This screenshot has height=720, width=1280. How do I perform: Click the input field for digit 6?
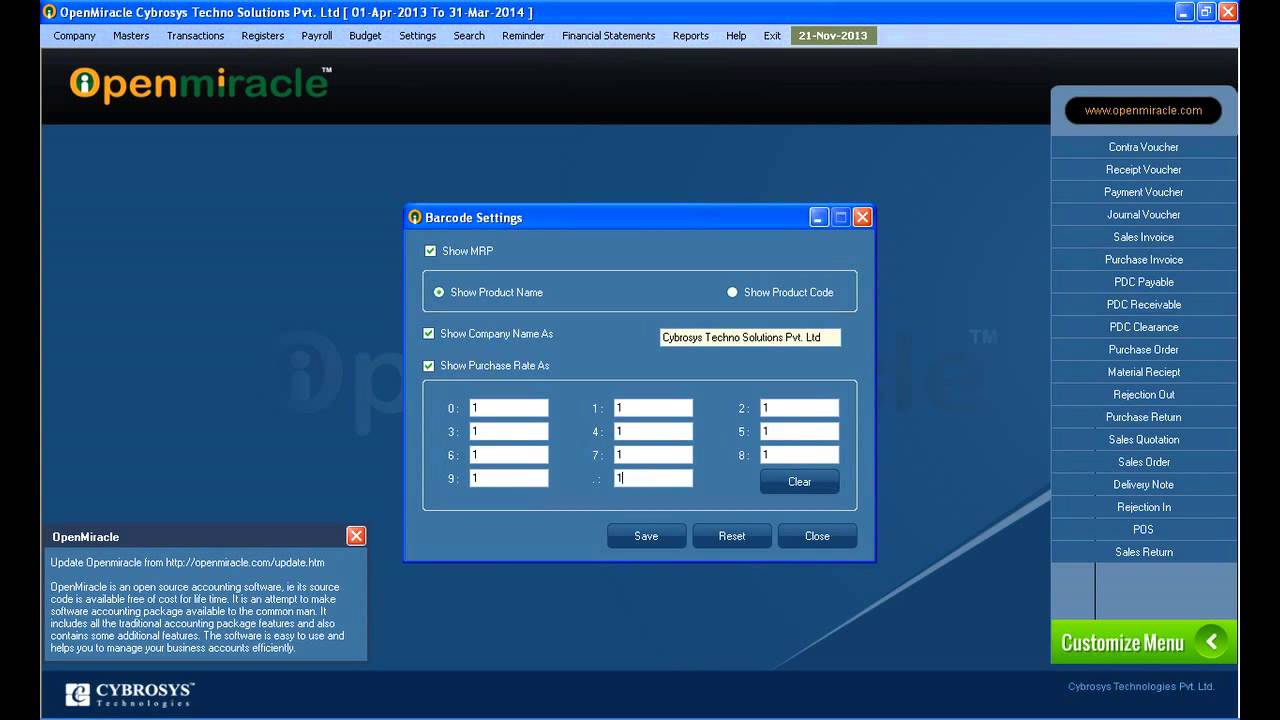(509, 455)
